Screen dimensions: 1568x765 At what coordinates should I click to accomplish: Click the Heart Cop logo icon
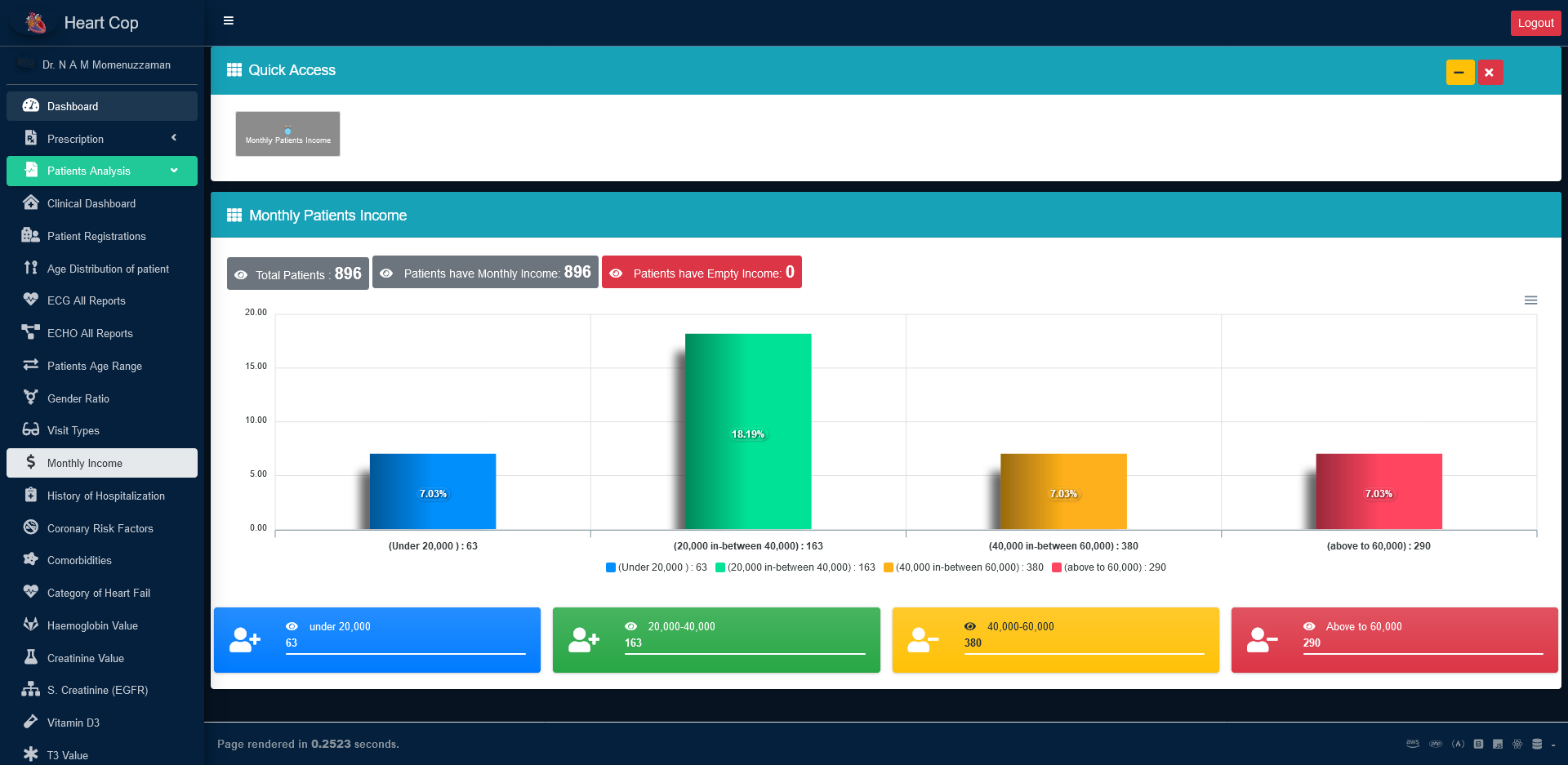click(x=35, y=23)
